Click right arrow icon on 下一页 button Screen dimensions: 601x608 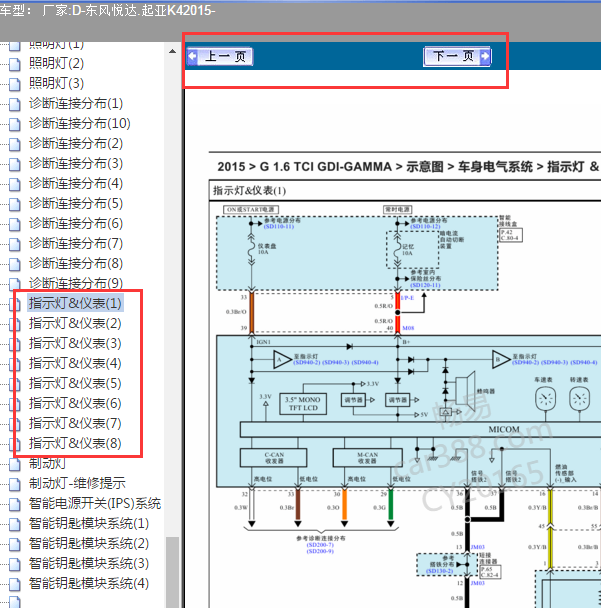click(x=485, y=57)
